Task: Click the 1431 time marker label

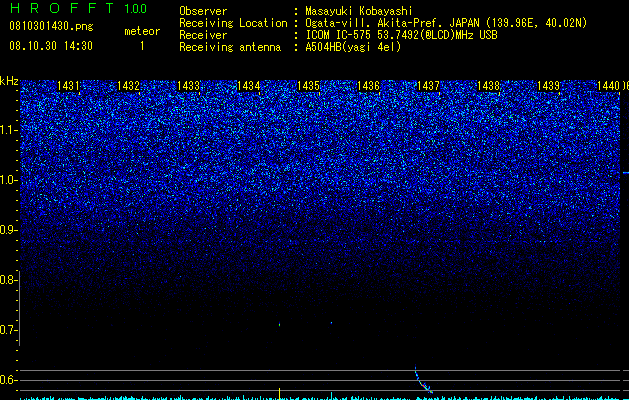Action: pyautogui.click(x=69, y=86)
